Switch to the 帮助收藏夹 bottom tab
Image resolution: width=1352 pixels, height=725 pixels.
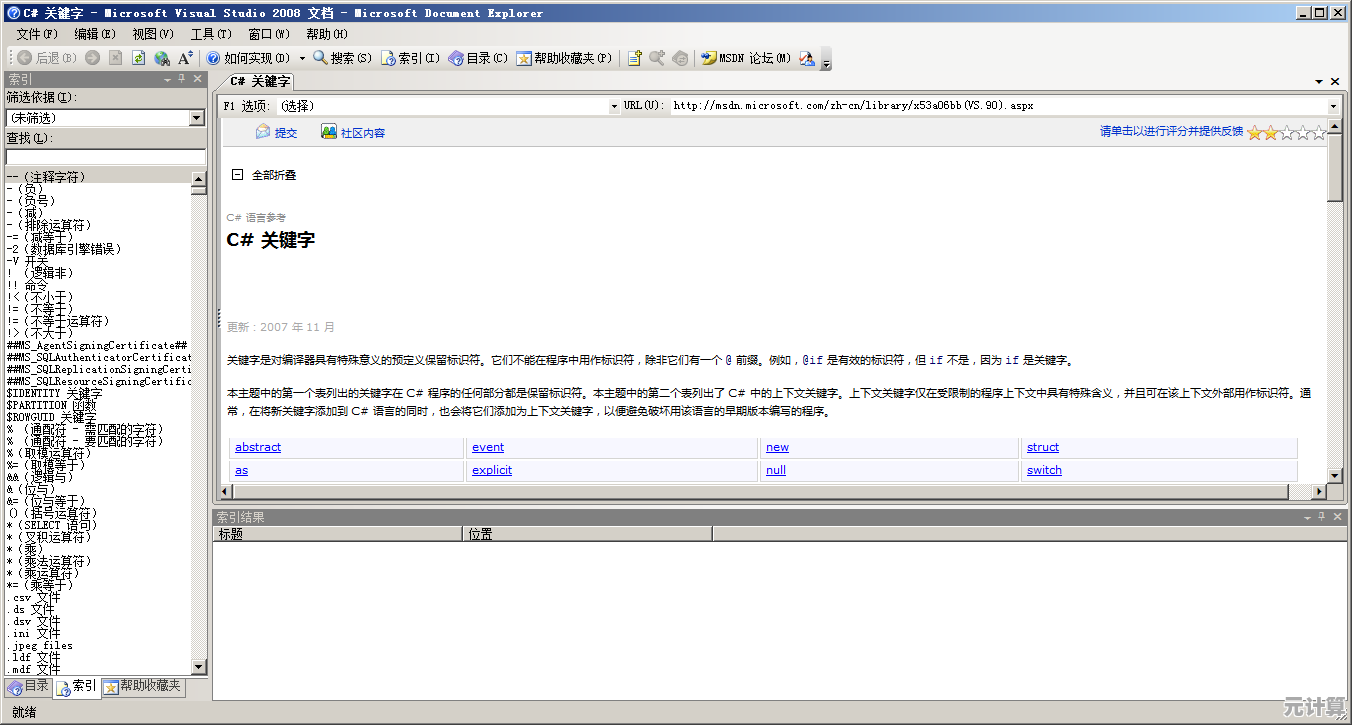point(143,686)
